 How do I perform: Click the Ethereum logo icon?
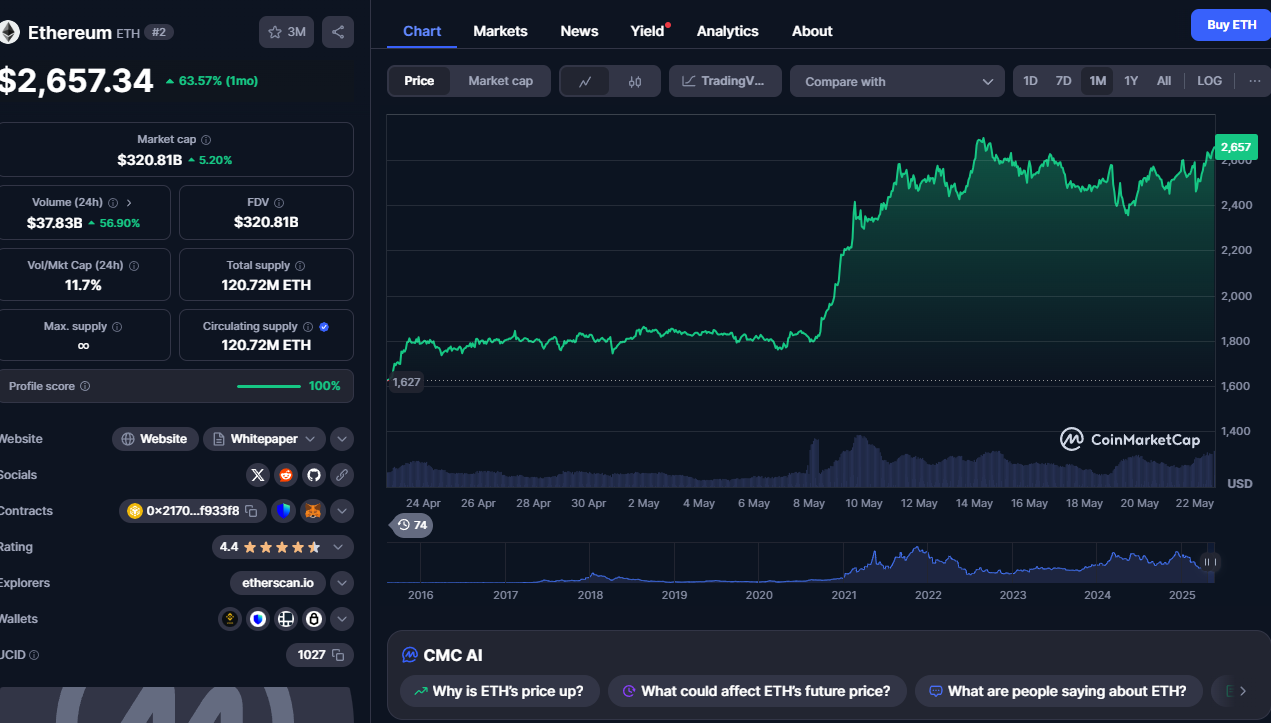(9, 32)
